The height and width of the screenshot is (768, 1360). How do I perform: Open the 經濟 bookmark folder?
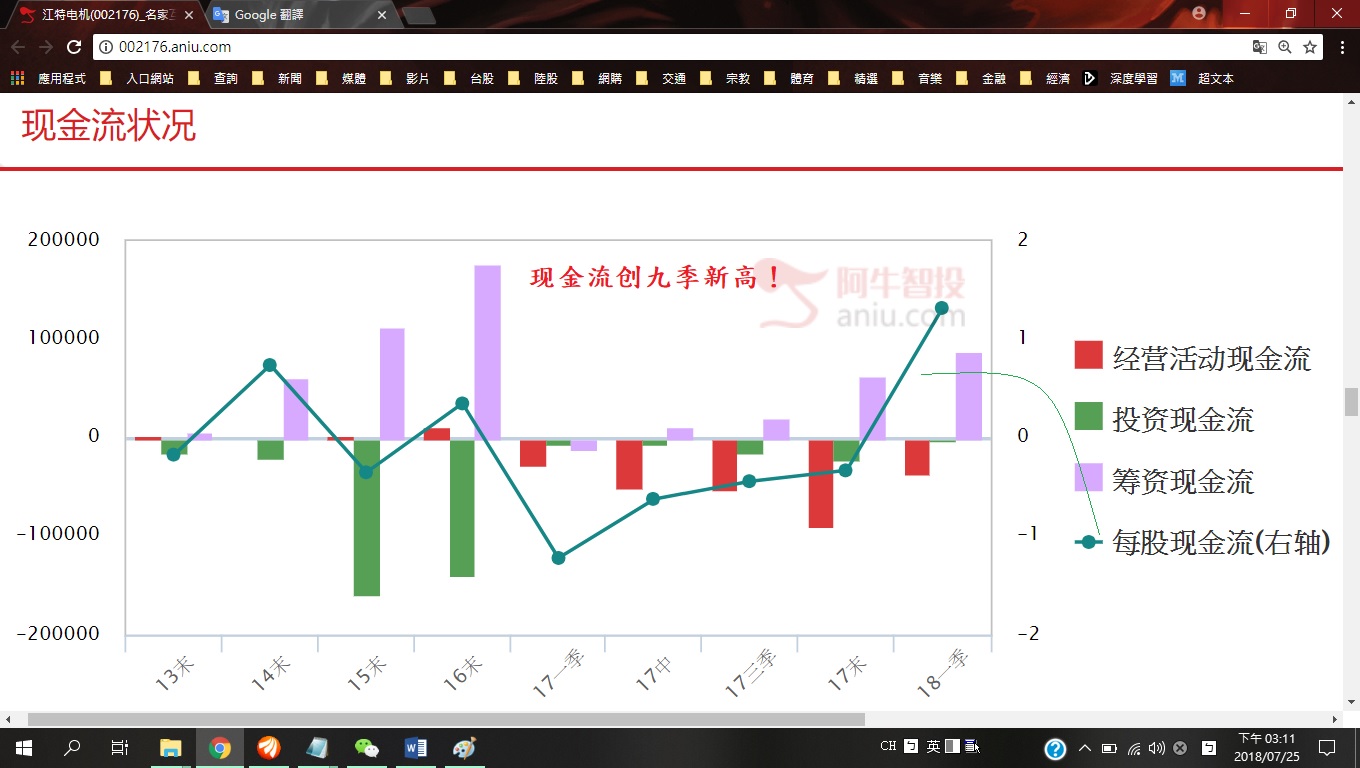(x=1046, y=78)
